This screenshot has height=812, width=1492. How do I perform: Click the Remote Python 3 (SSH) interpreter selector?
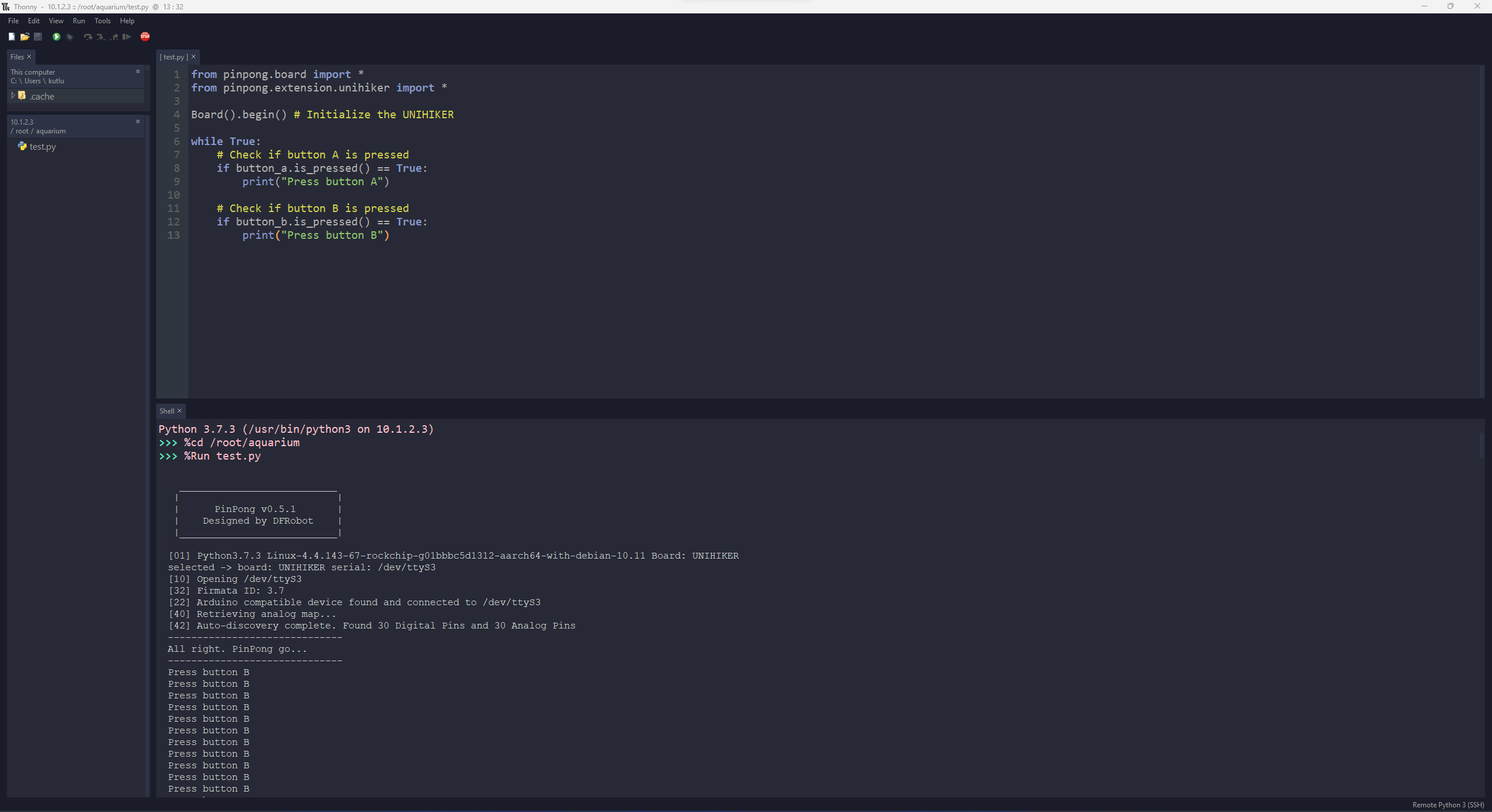[1448, 805]
